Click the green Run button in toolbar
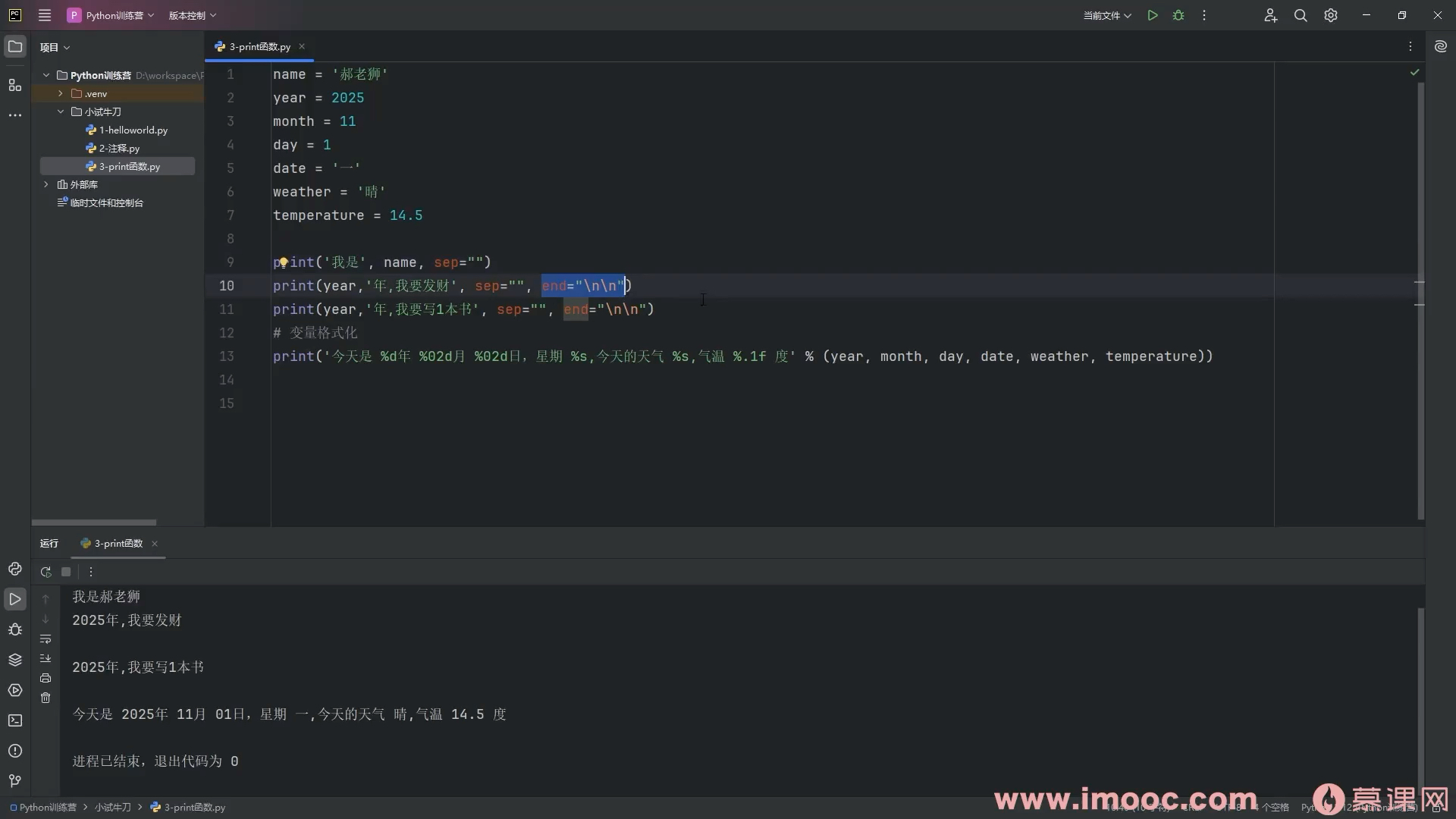 click(x=1152, y=15)
